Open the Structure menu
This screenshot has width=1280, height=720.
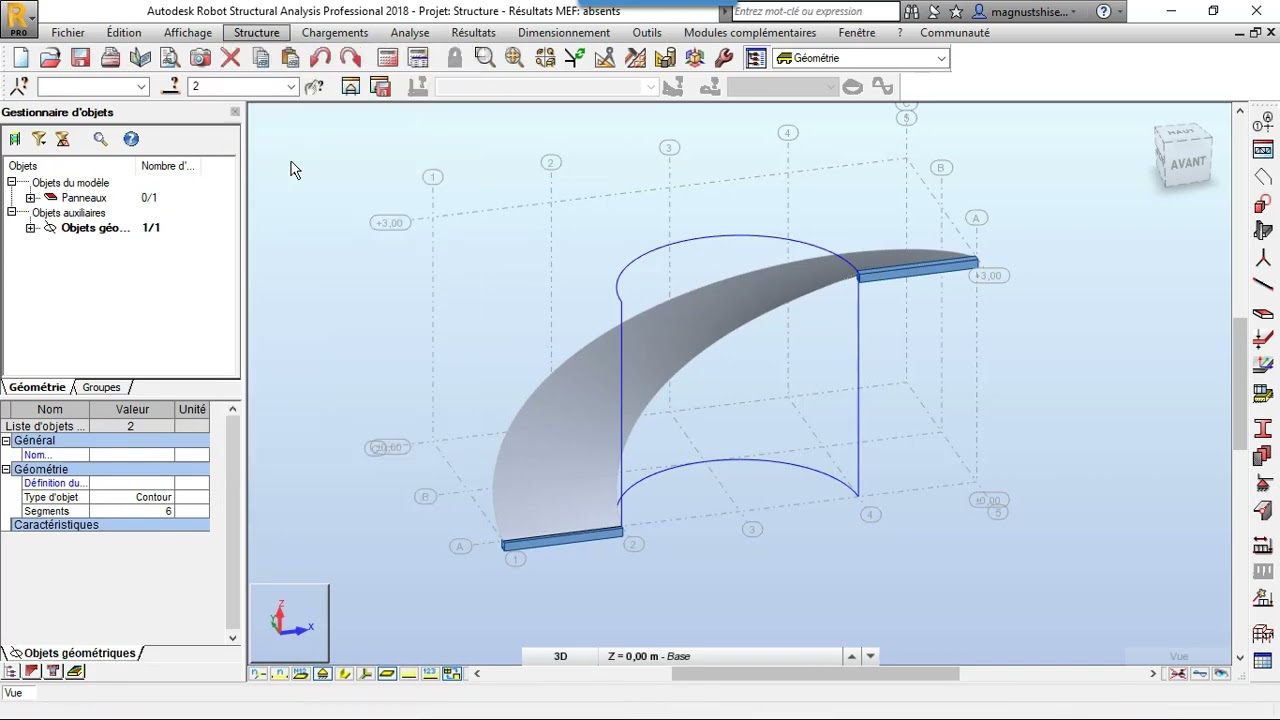pos(257,33)
